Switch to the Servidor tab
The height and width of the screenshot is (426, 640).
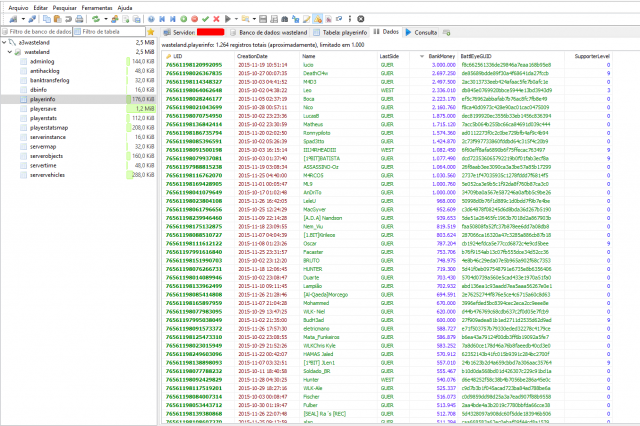(194, 32)
